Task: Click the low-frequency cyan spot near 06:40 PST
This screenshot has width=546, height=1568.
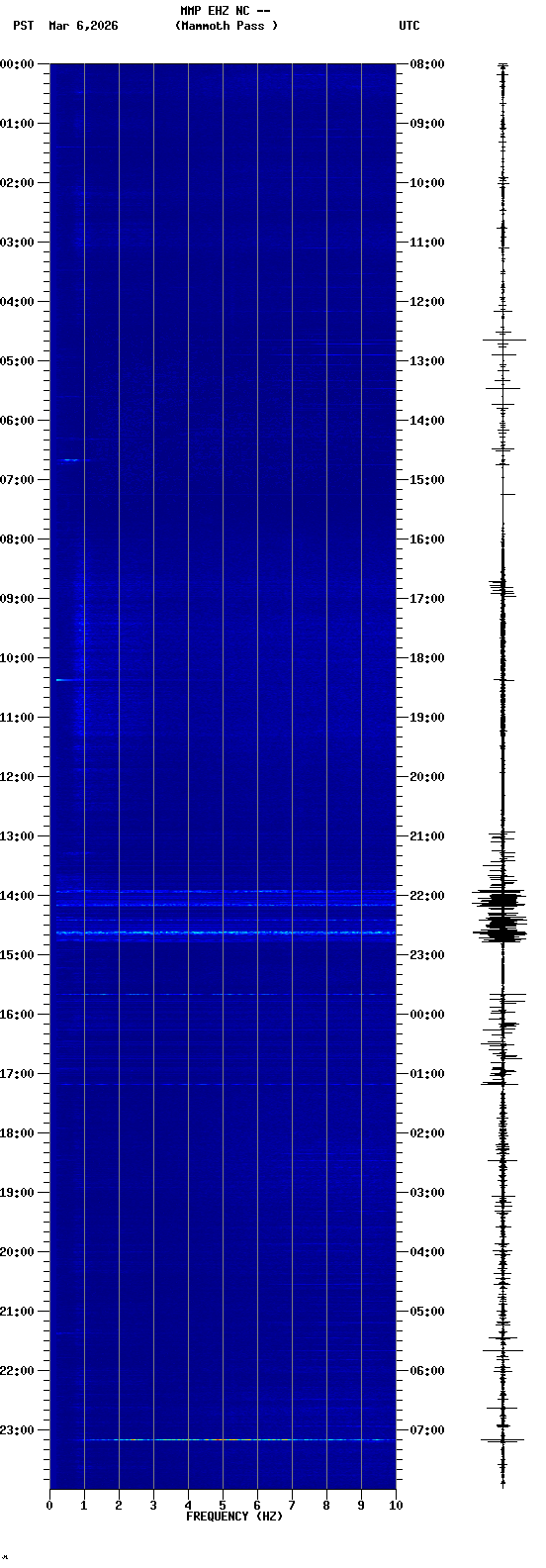Action: 71,460
